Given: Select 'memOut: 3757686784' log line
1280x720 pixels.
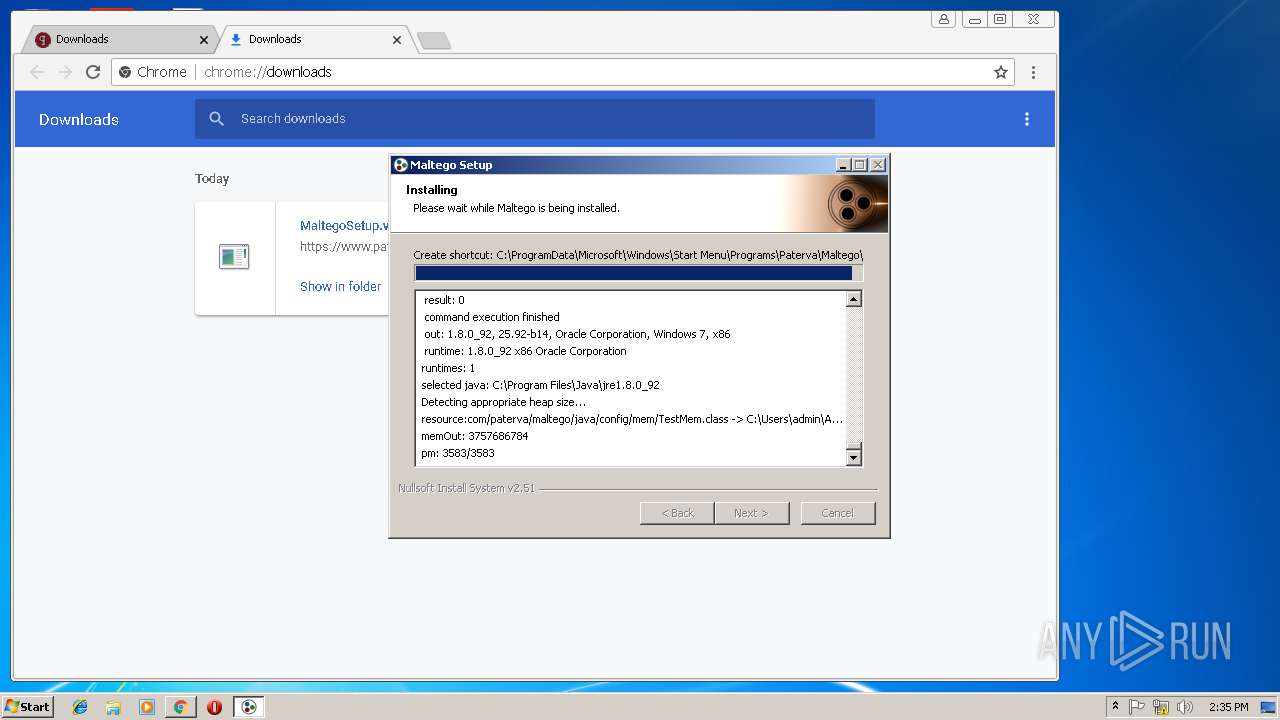Looking at the screenshot, I should coord(474,436).
